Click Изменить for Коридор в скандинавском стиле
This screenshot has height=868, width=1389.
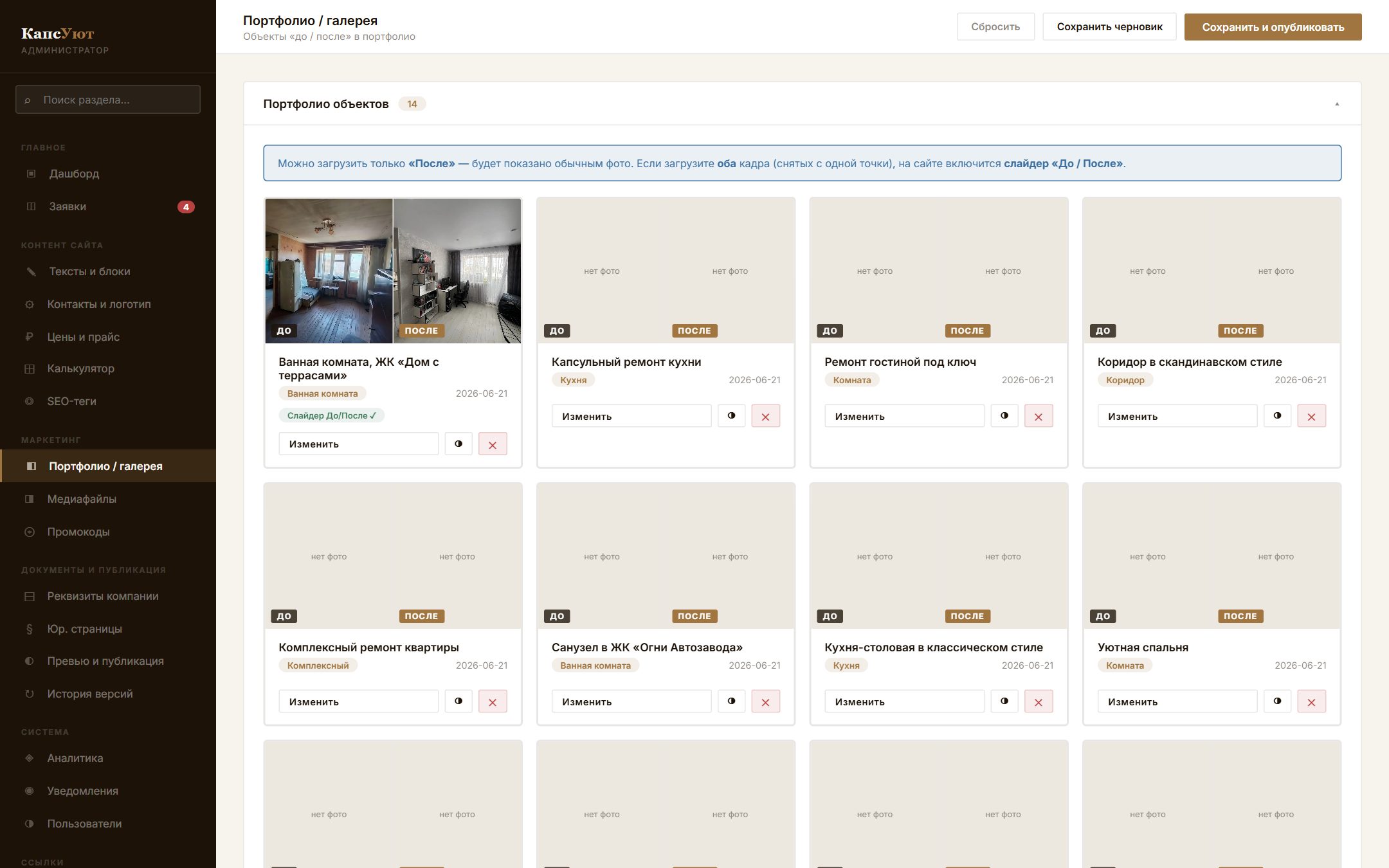click(1177, 416)
